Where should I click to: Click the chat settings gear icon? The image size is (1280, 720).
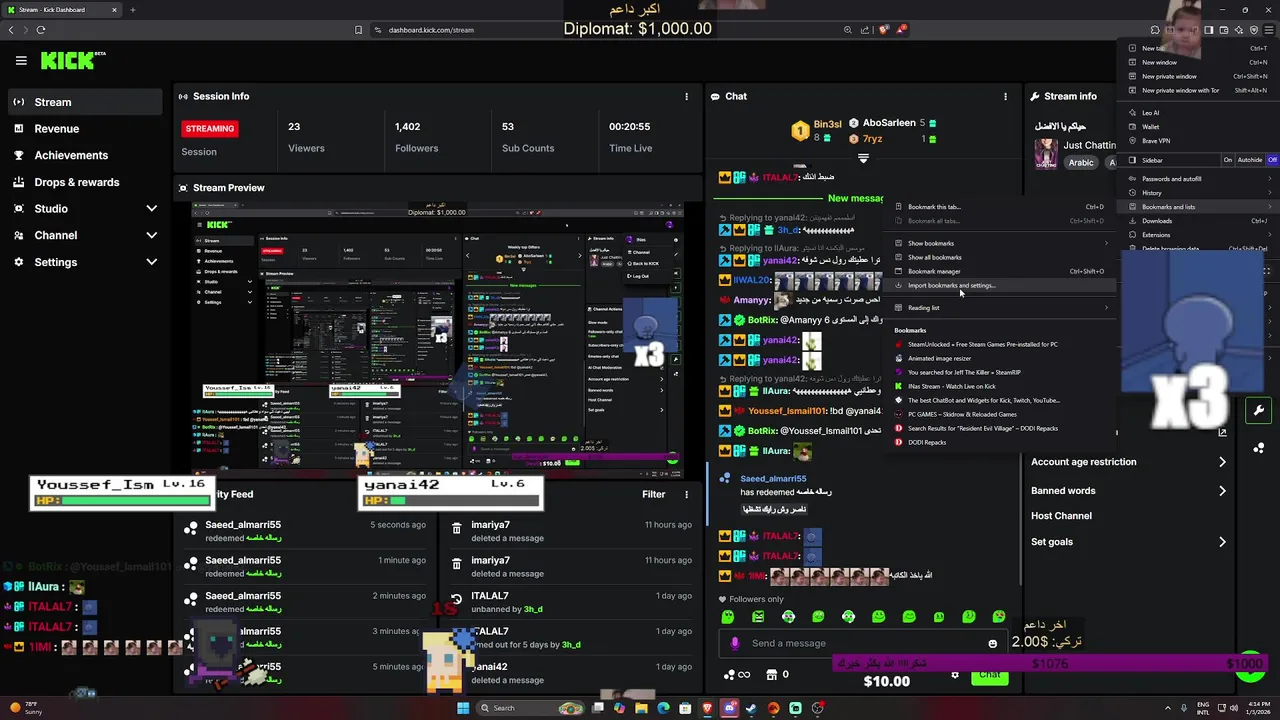955,675
